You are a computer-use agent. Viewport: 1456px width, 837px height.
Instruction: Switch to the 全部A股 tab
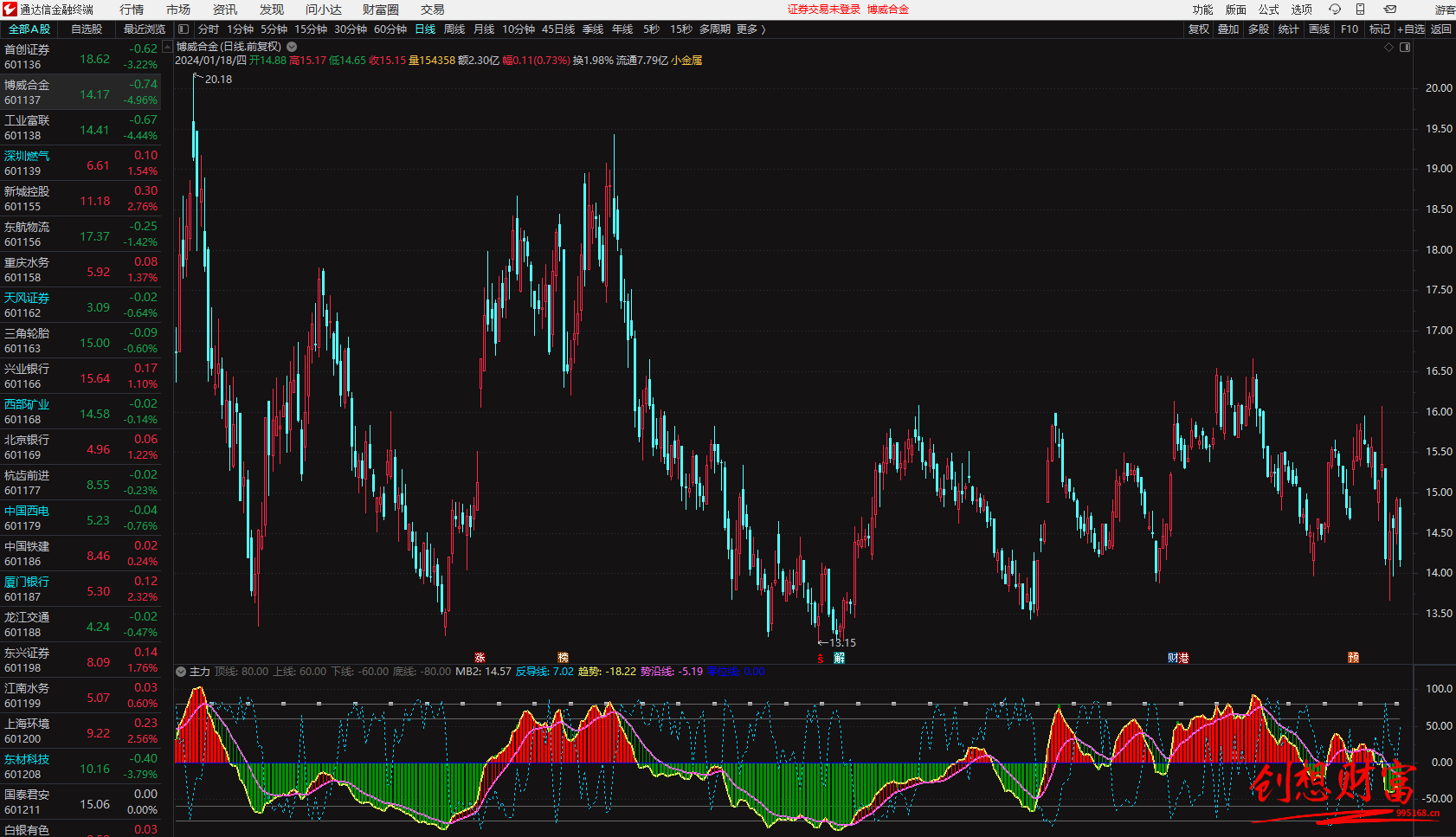(x=29, y=29)
